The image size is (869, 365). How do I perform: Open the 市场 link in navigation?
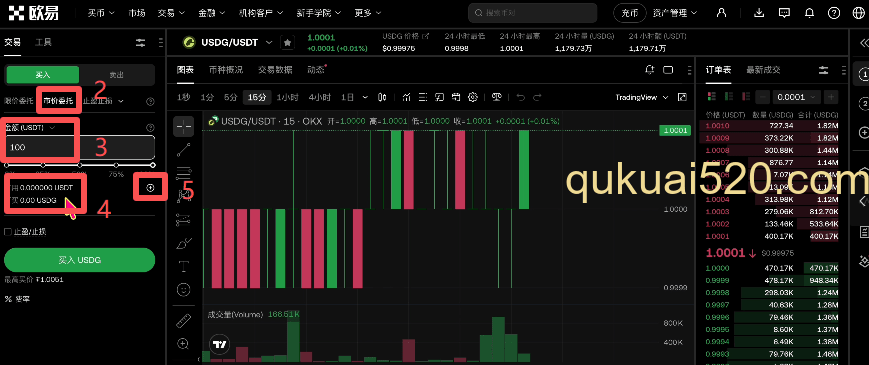(x=136, y=13)
